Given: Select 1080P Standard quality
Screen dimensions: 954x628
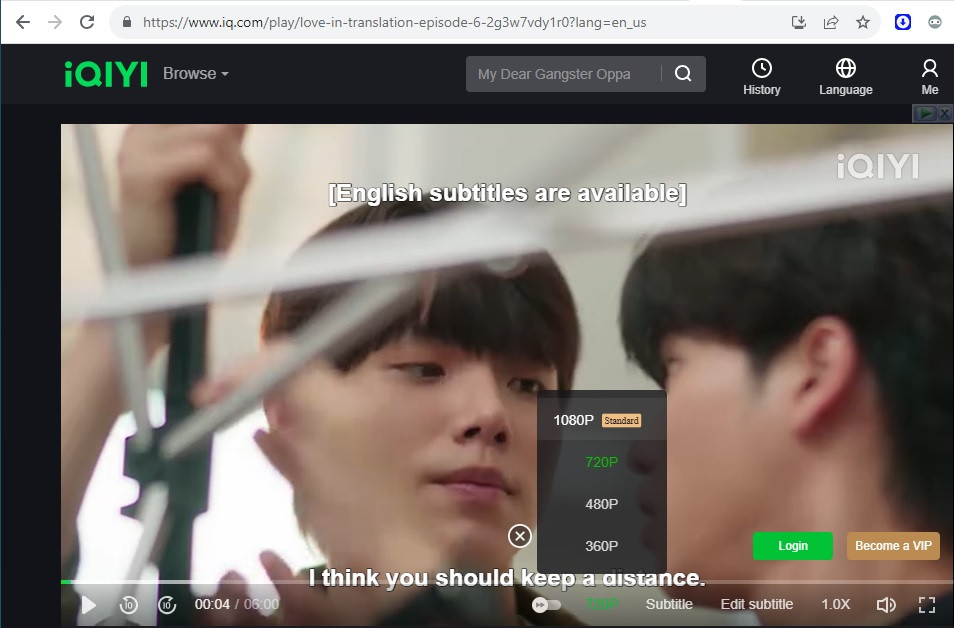Looking at the screenshot, I should click(601, 420).
